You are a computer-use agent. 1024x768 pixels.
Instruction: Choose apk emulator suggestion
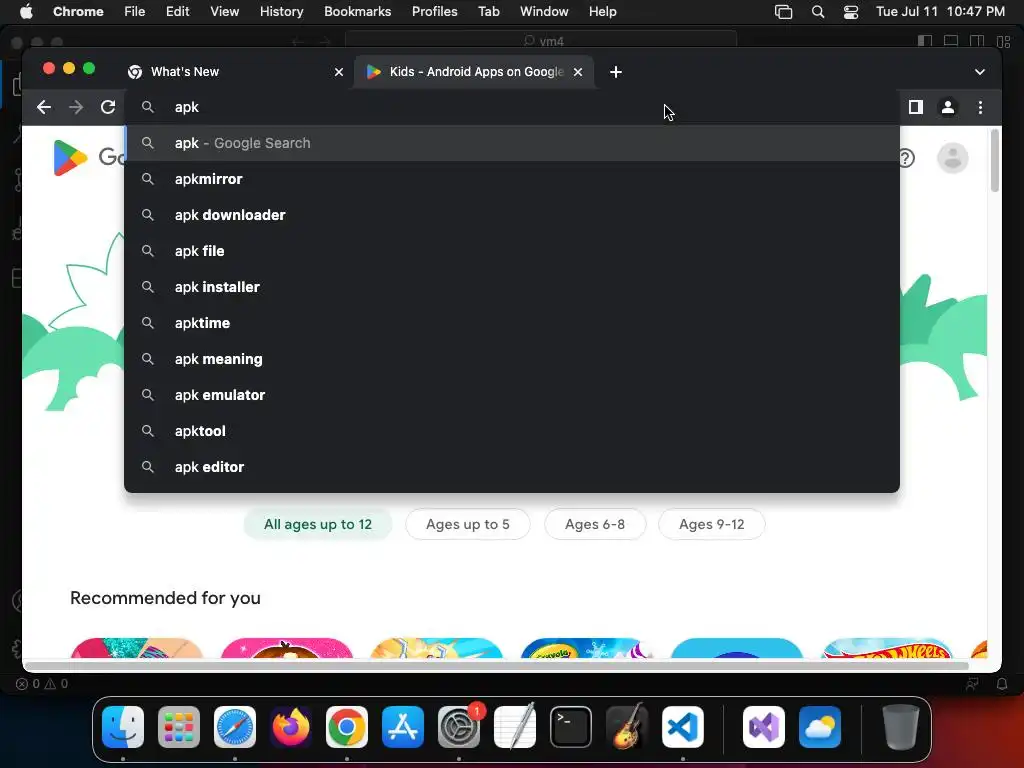coord(512,395)
